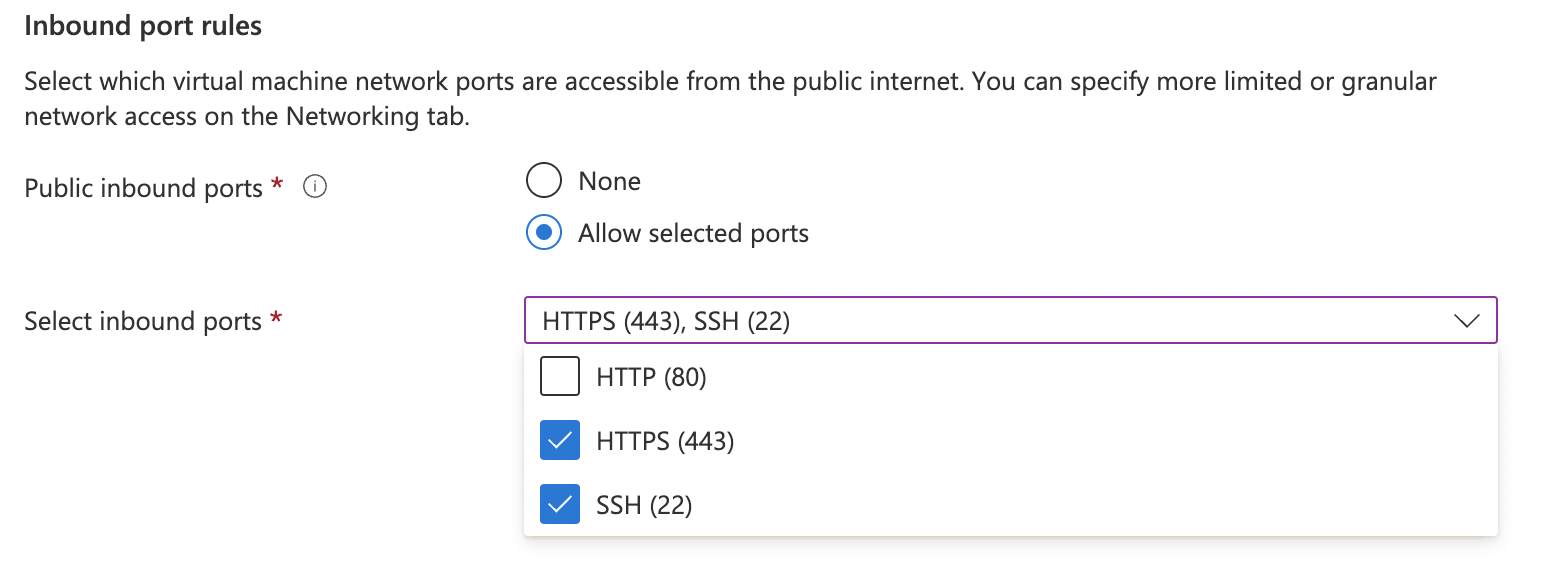Collapse the inbound ports dropdown list

pos(1466,320)
